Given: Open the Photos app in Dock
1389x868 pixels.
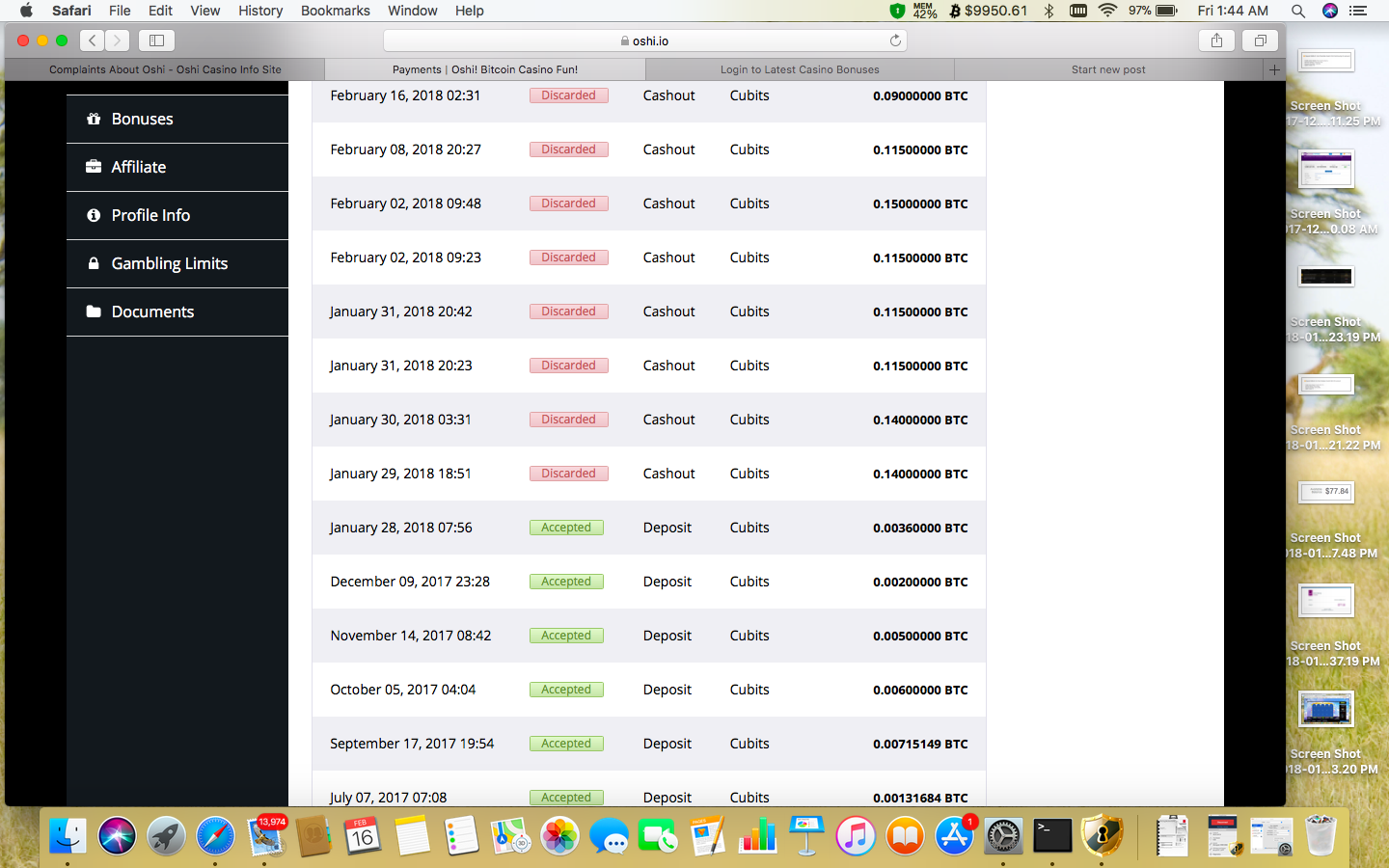Looking at the screenshot, I should point(559,836).
